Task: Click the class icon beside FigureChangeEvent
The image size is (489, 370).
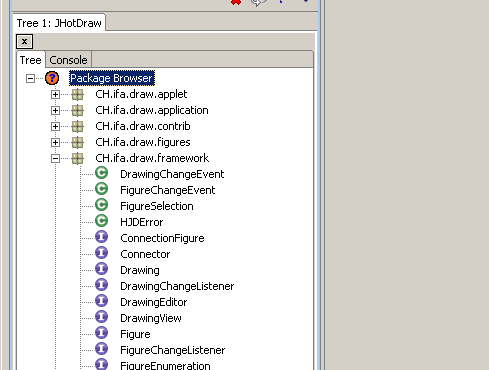Action: coord(101,189)
